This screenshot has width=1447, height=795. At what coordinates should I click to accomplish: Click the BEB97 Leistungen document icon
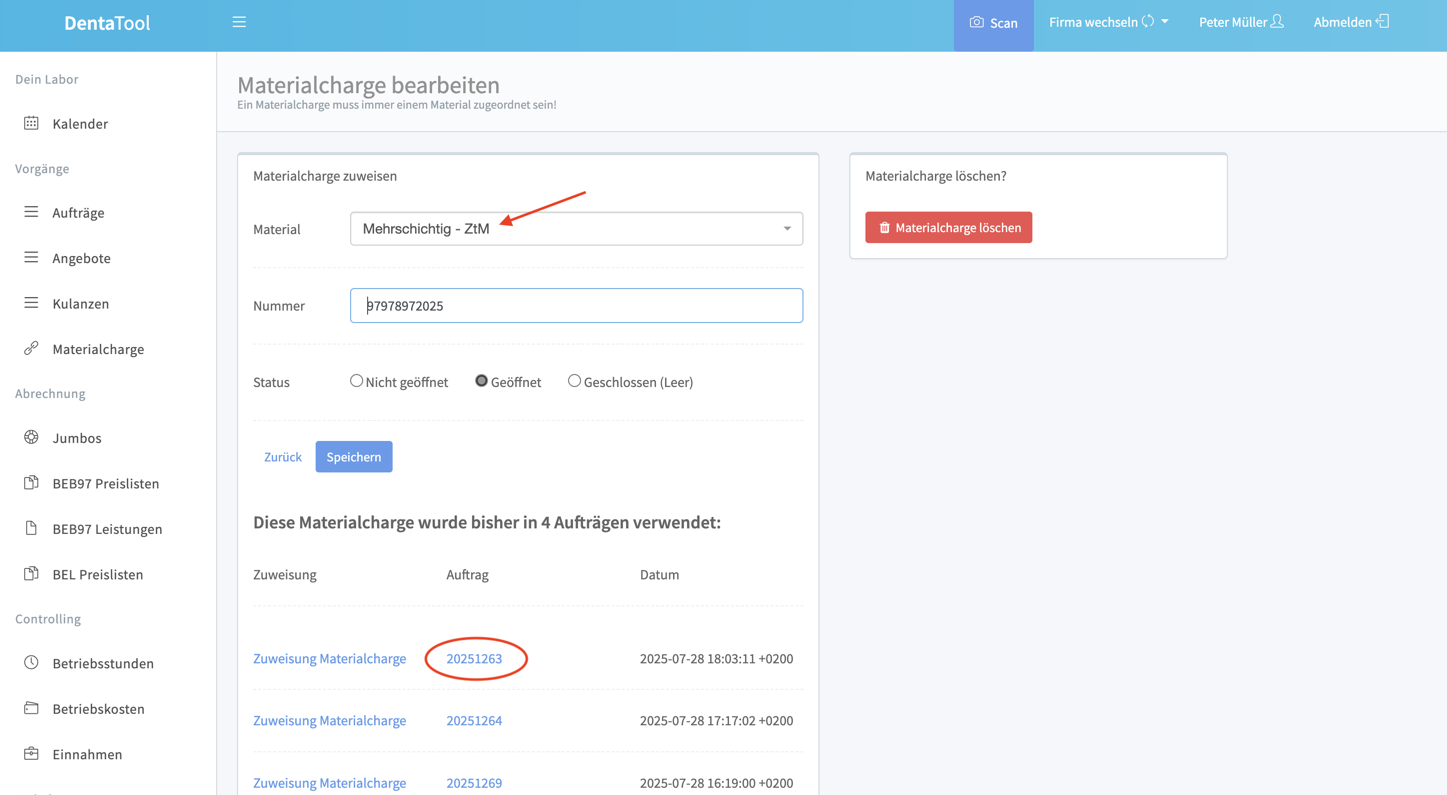point(31,528)
